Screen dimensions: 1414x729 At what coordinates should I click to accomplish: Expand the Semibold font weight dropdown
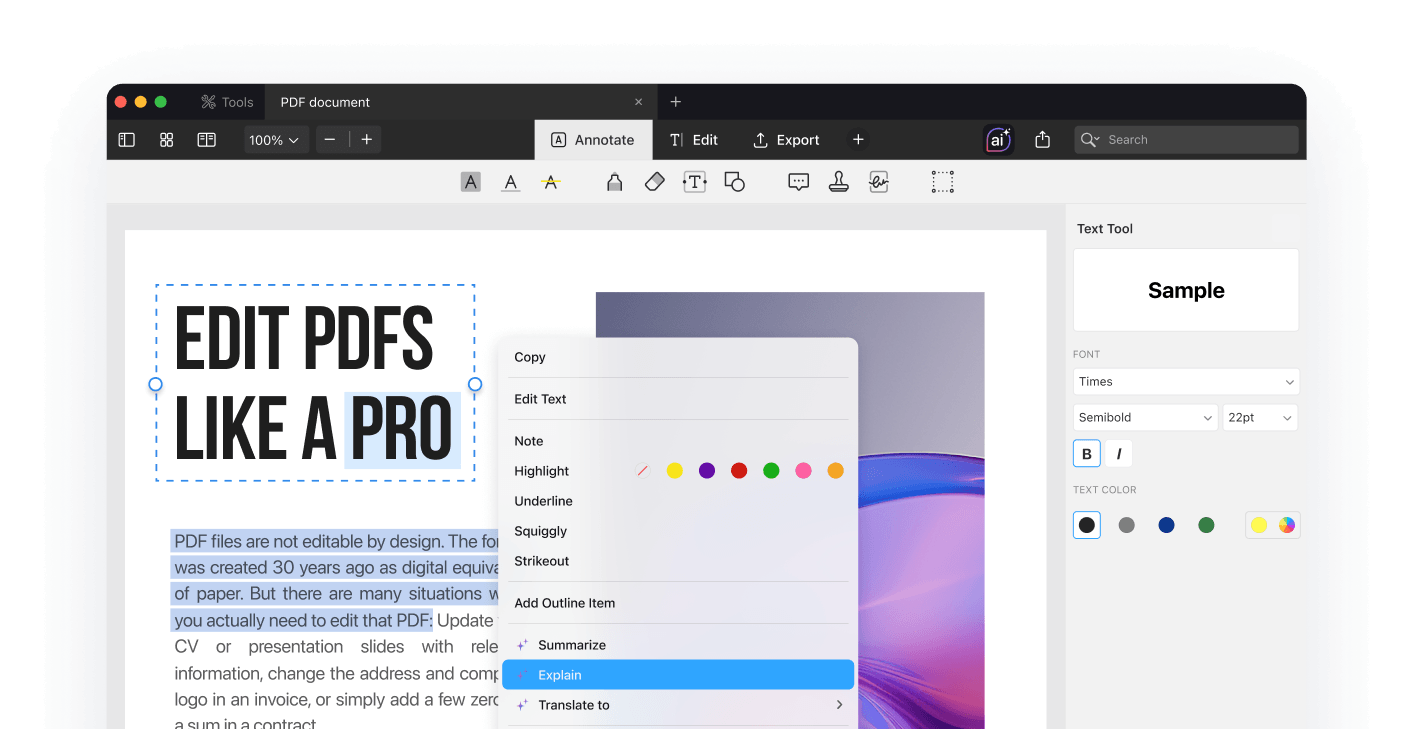[x=1144, y=418]
